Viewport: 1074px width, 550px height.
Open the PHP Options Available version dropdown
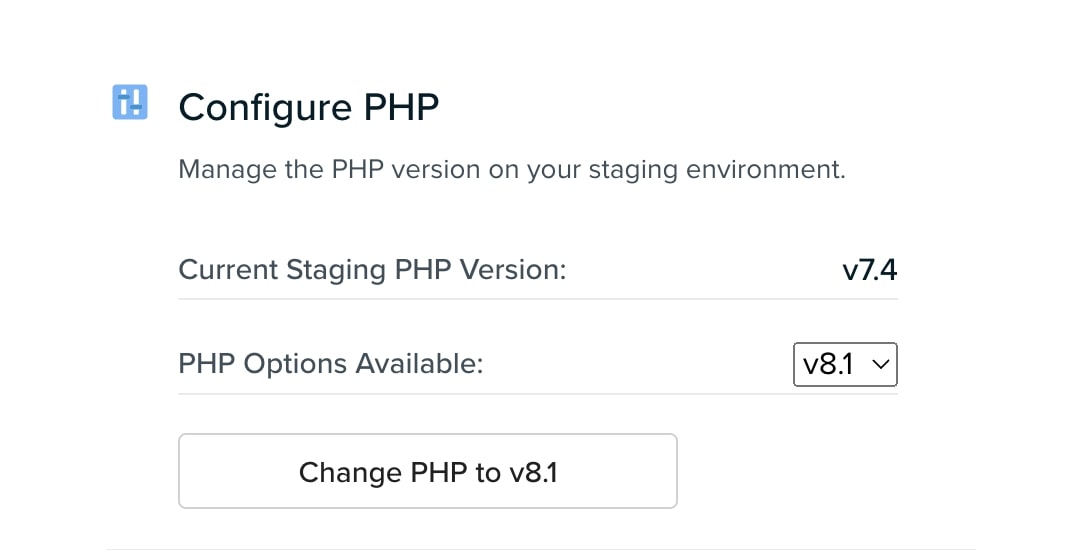845,364
